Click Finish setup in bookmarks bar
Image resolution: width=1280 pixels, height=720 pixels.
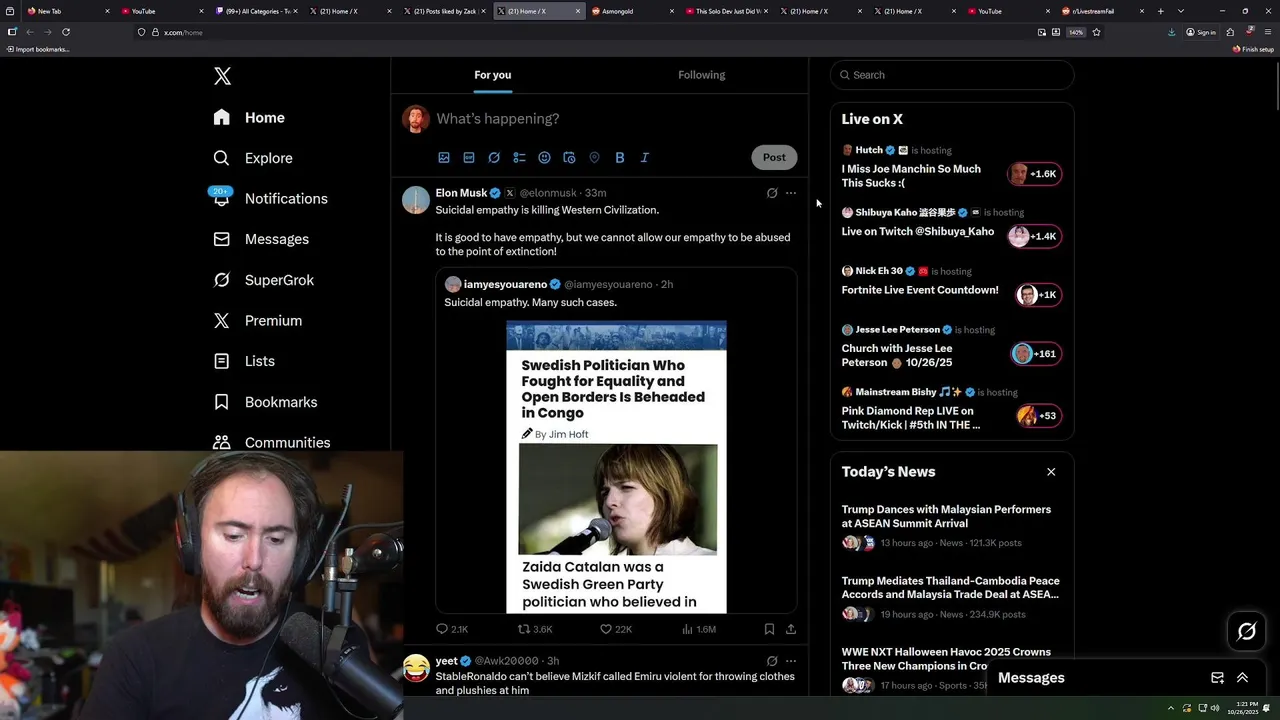1253,49
